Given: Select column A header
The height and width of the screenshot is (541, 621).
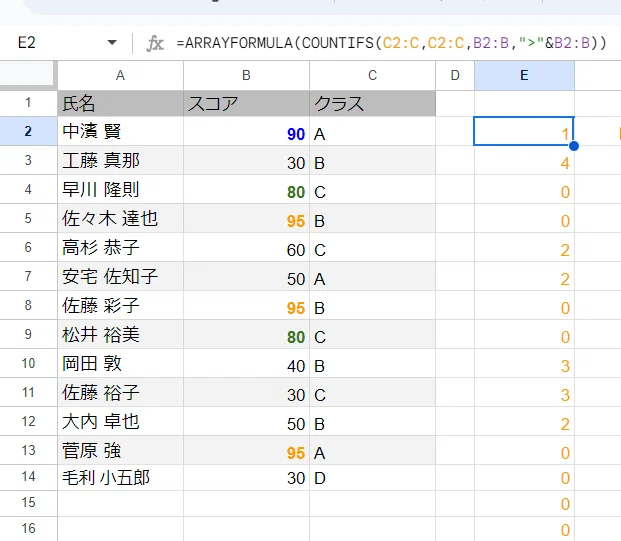Looking at the screenshot, I should coord(120,76).
